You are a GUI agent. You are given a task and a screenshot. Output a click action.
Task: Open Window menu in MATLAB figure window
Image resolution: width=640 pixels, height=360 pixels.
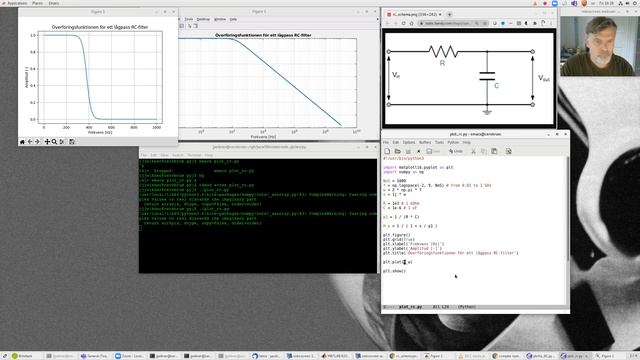point(220,19)
